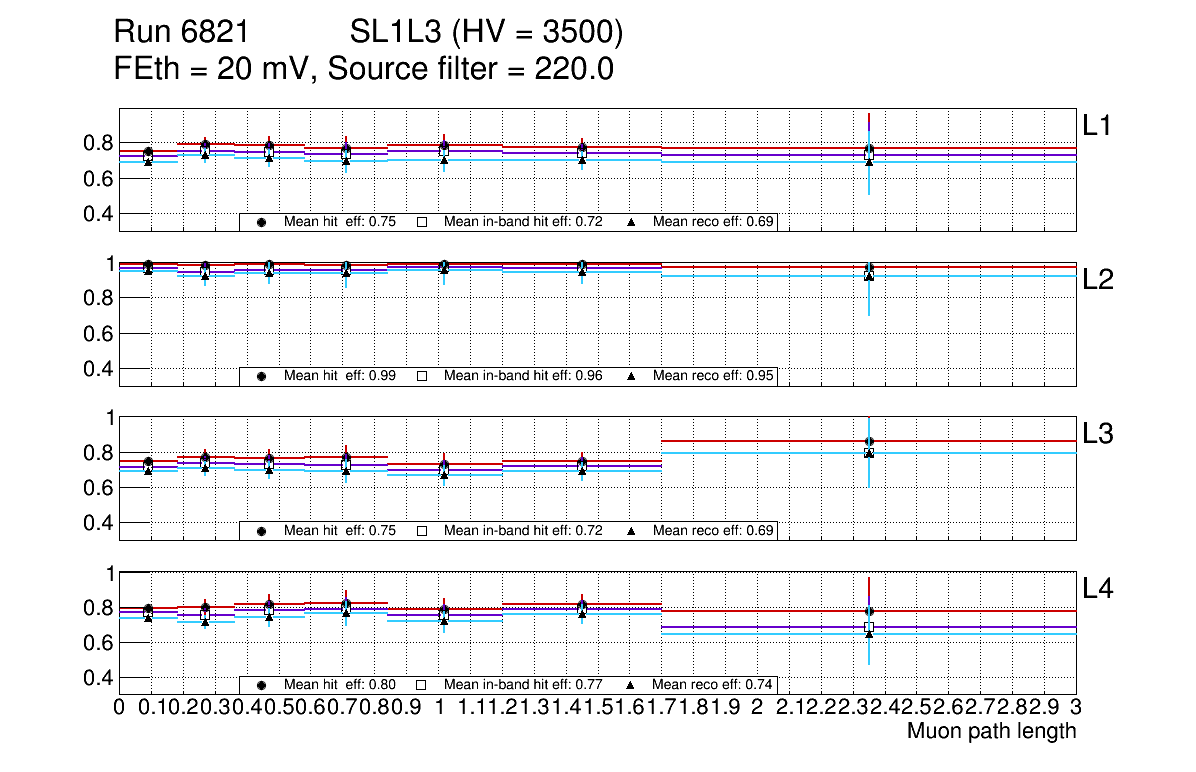Click the open square legend marker in L1 panel
Viewport: 1196px width, 772px height.
(x=422, y=222)
